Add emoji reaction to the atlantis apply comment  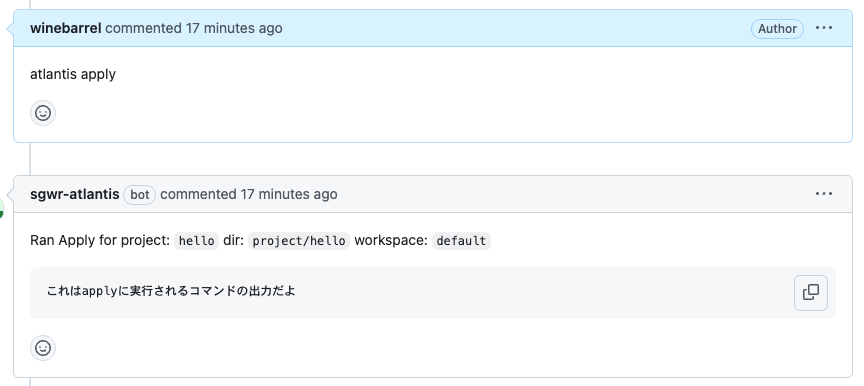click(x=43, y=113)
